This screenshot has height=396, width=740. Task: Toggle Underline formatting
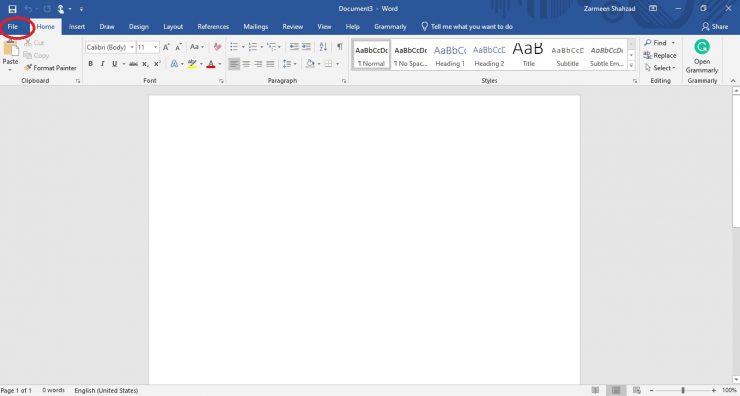click(114, 64)
